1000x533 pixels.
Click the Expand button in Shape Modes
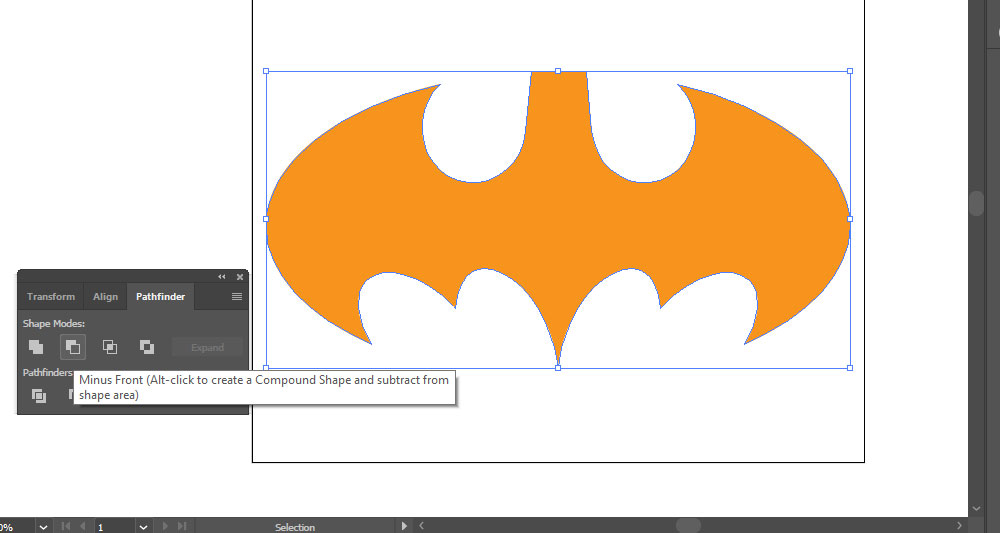(207, 347)
